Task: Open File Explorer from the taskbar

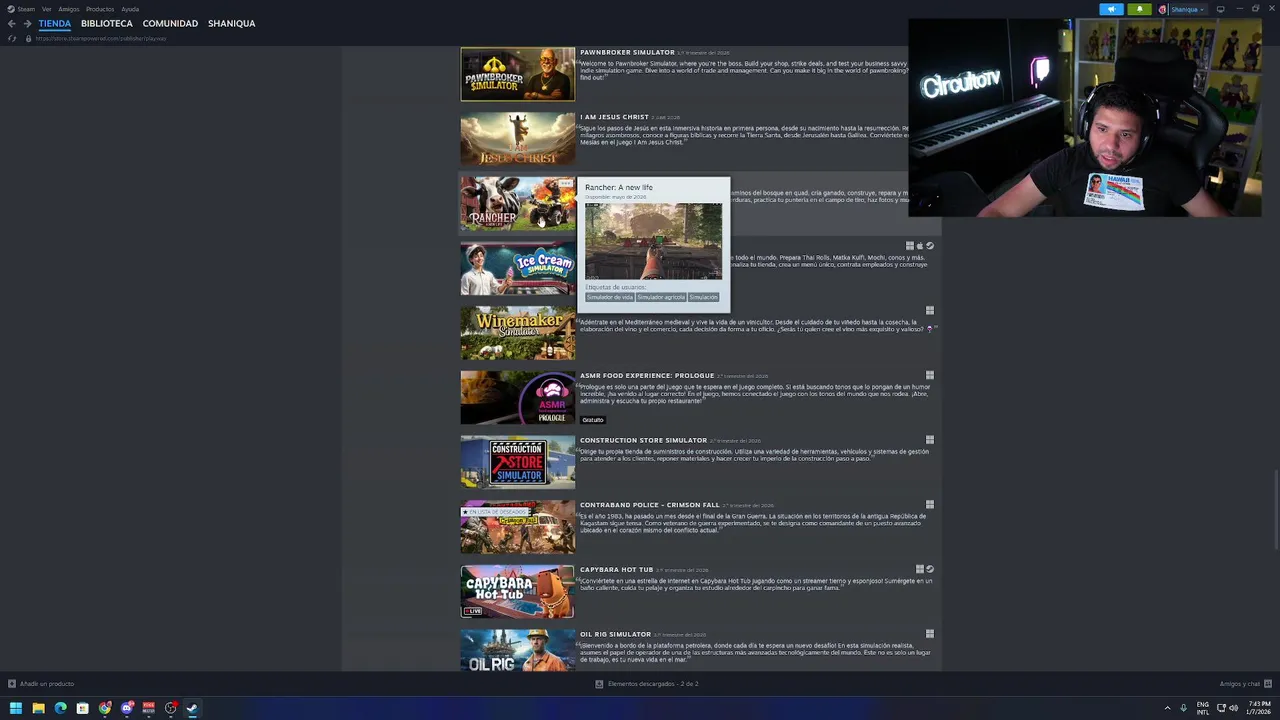Action: pyautogui.click(x=38, y=708)
